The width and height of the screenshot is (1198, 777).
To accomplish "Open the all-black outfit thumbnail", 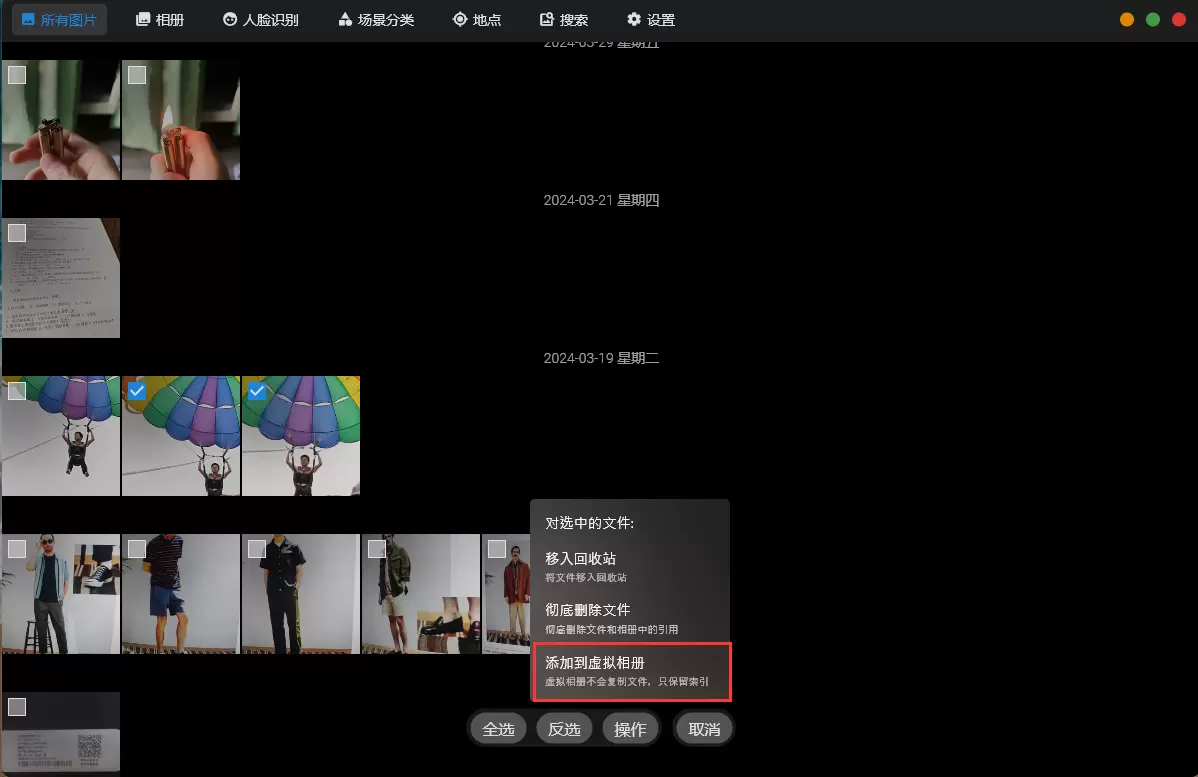I will click(x=301, y=594).
